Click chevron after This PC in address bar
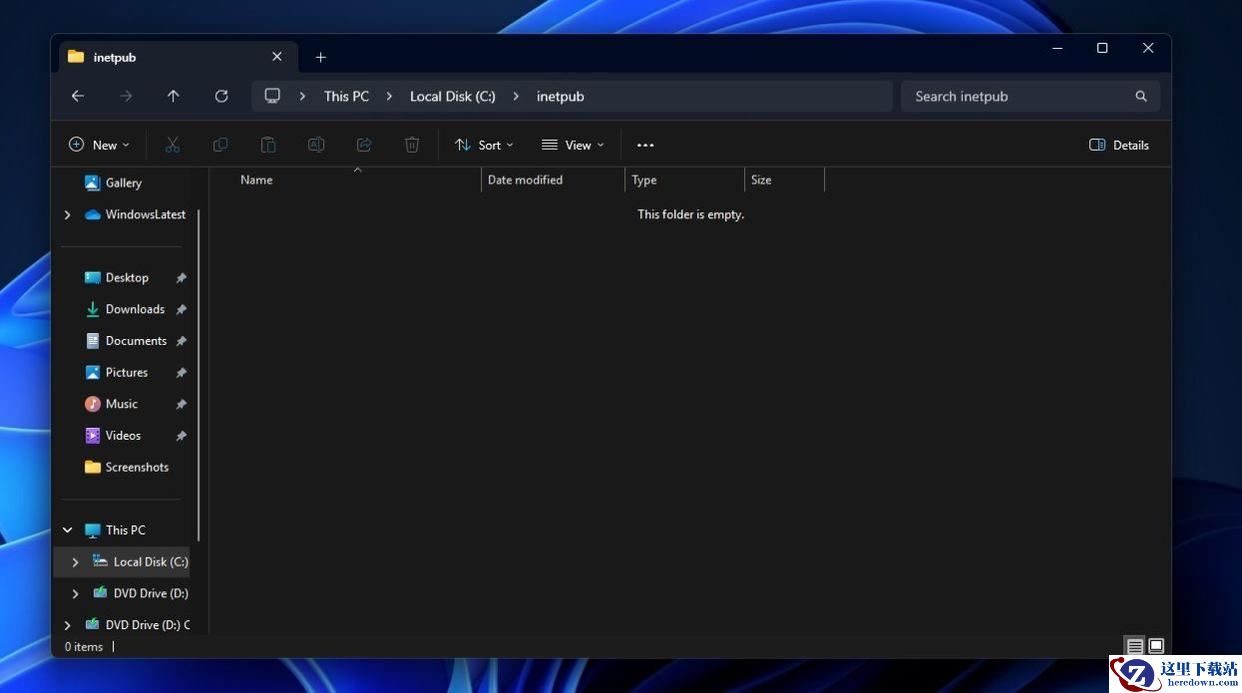This screenshot has width=1242, height=693. click(x=389, y=96)
